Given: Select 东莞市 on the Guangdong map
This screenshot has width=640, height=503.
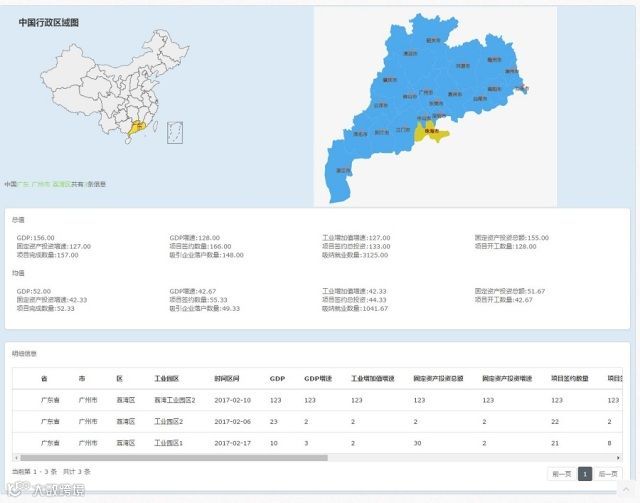Looking at the screenshot, I should [x=436, y=104].
